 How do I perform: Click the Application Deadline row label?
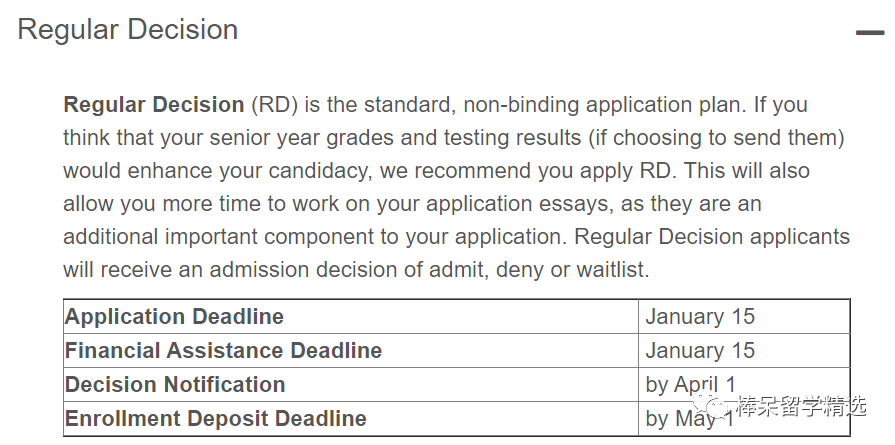[175, 317]
